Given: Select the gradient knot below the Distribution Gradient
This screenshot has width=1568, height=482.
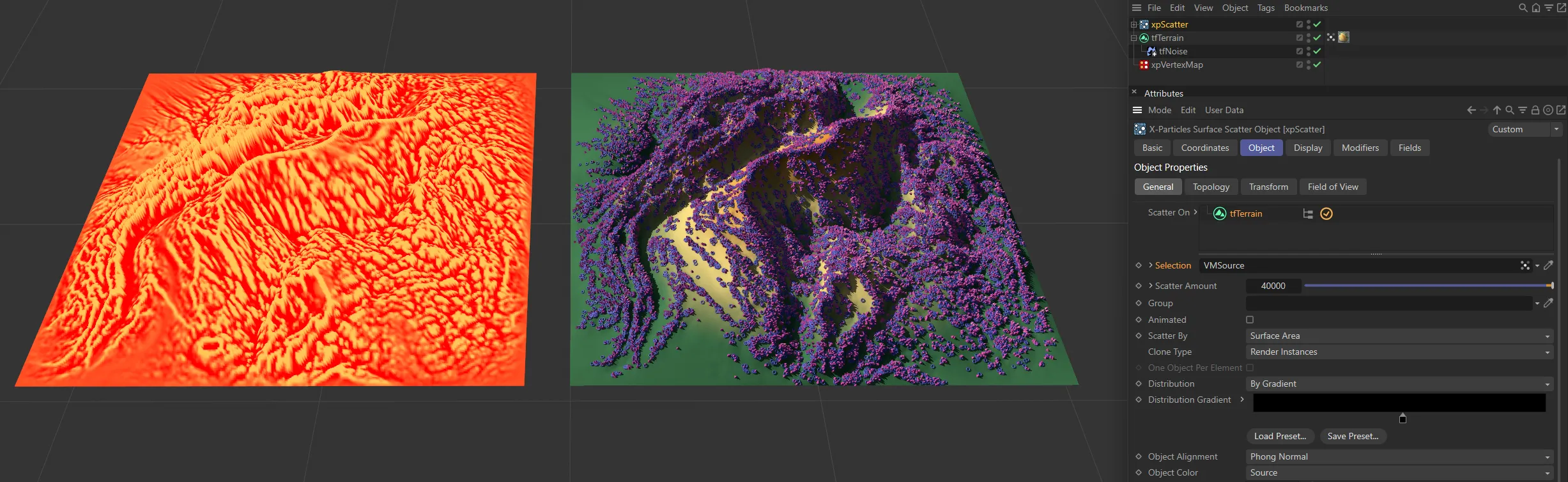Looking at the screenshot, I should click(1403, 419).
